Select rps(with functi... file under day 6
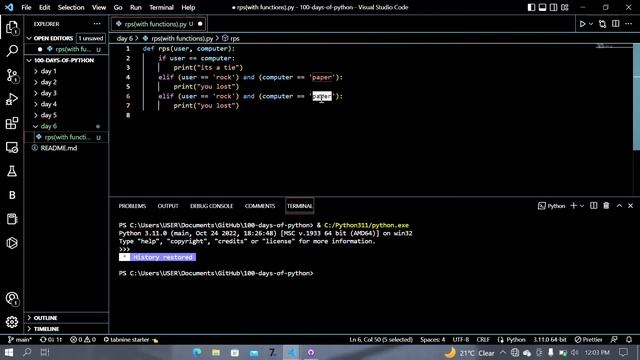The image size is (640, 360). tap(67, 137)
